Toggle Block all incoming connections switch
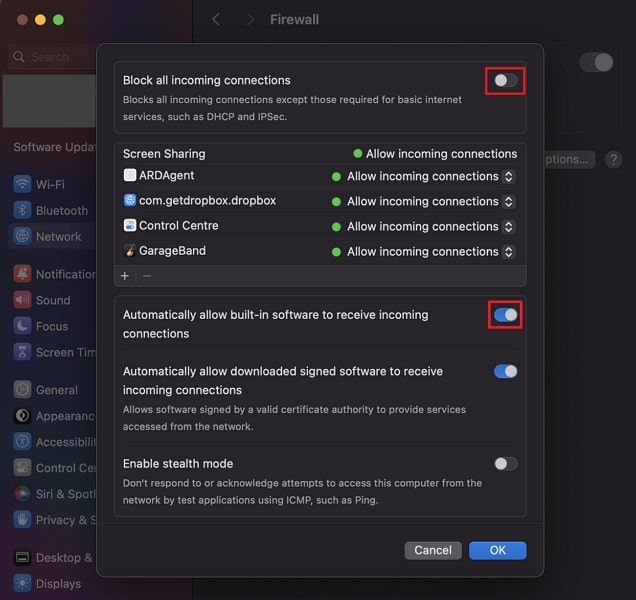This screenshot has width=636, height=600. (506, 81)
